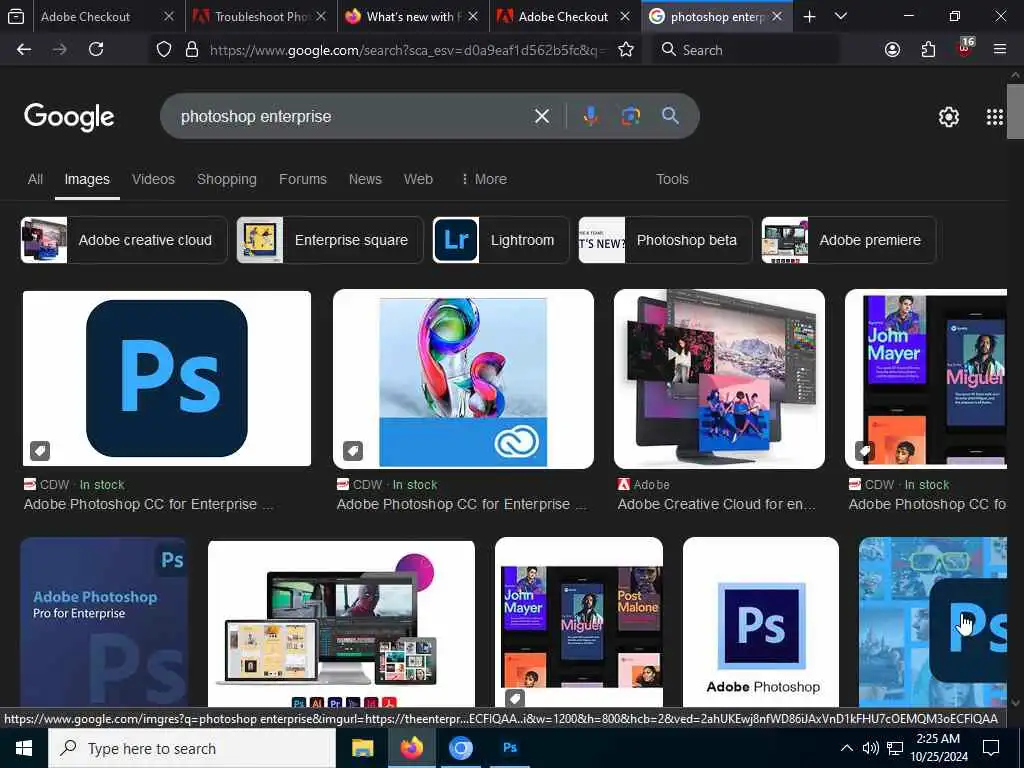Open the Adobe monitor mockup image result
This screenshot has width=1024, height=768.
coord(719,379)
